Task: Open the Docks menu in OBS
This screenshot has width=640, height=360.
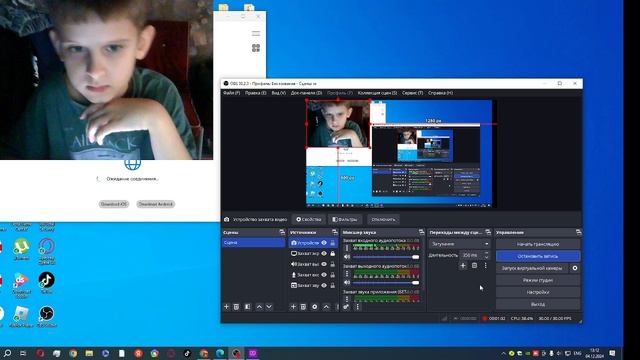Action: tap(306, 93)
